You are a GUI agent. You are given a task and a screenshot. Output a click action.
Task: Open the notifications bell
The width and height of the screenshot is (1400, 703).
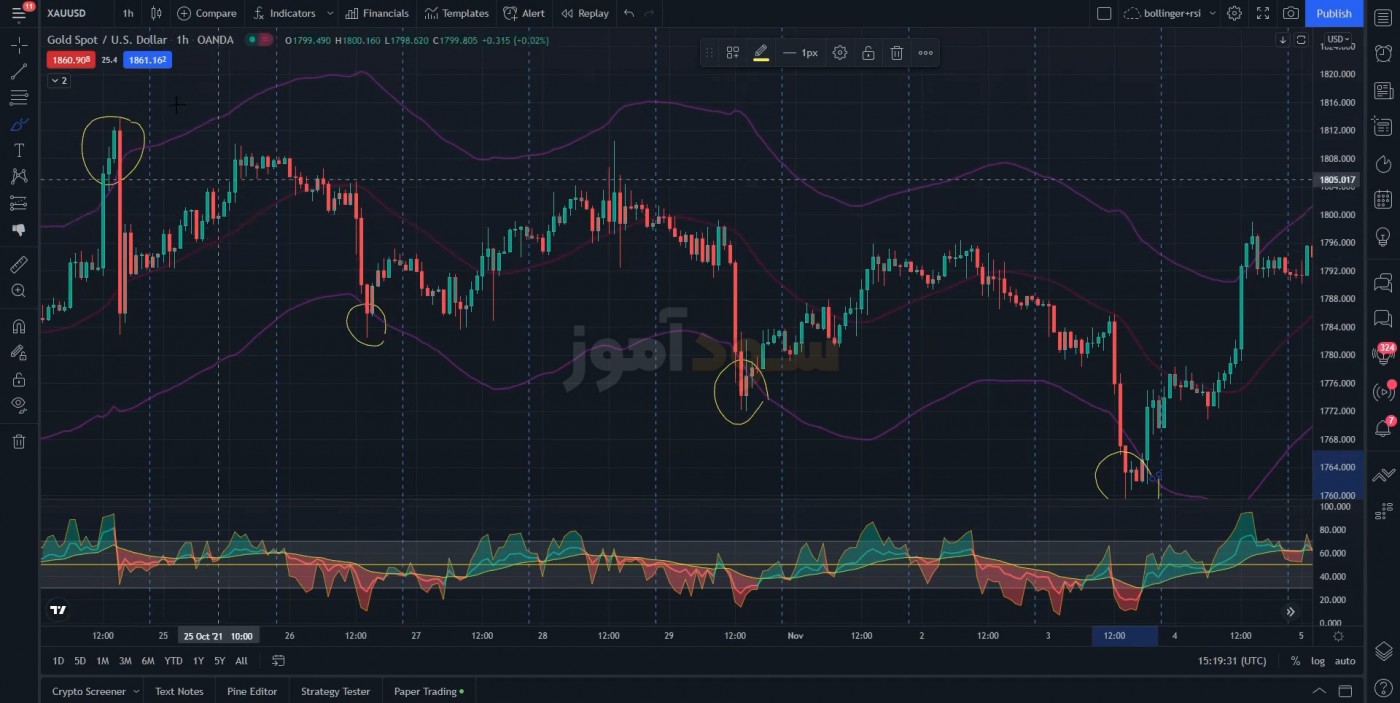coord(1383,428)
